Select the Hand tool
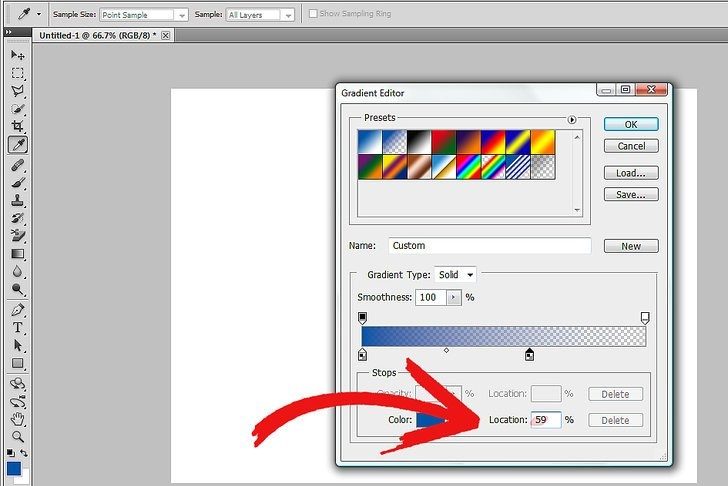 tap(18, 418)
